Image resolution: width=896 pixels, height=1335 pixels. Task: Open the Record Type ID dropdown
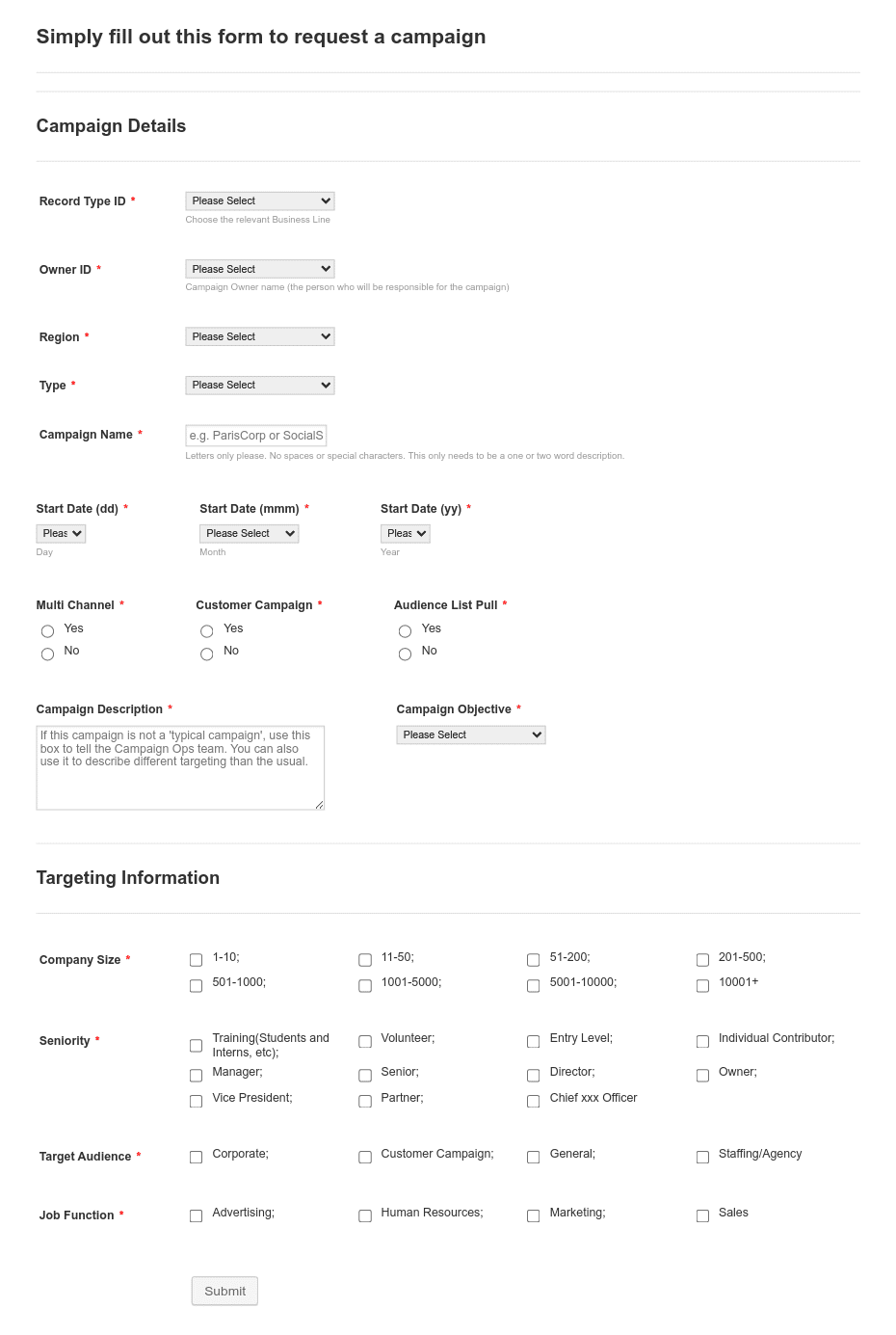coord(259,200)
